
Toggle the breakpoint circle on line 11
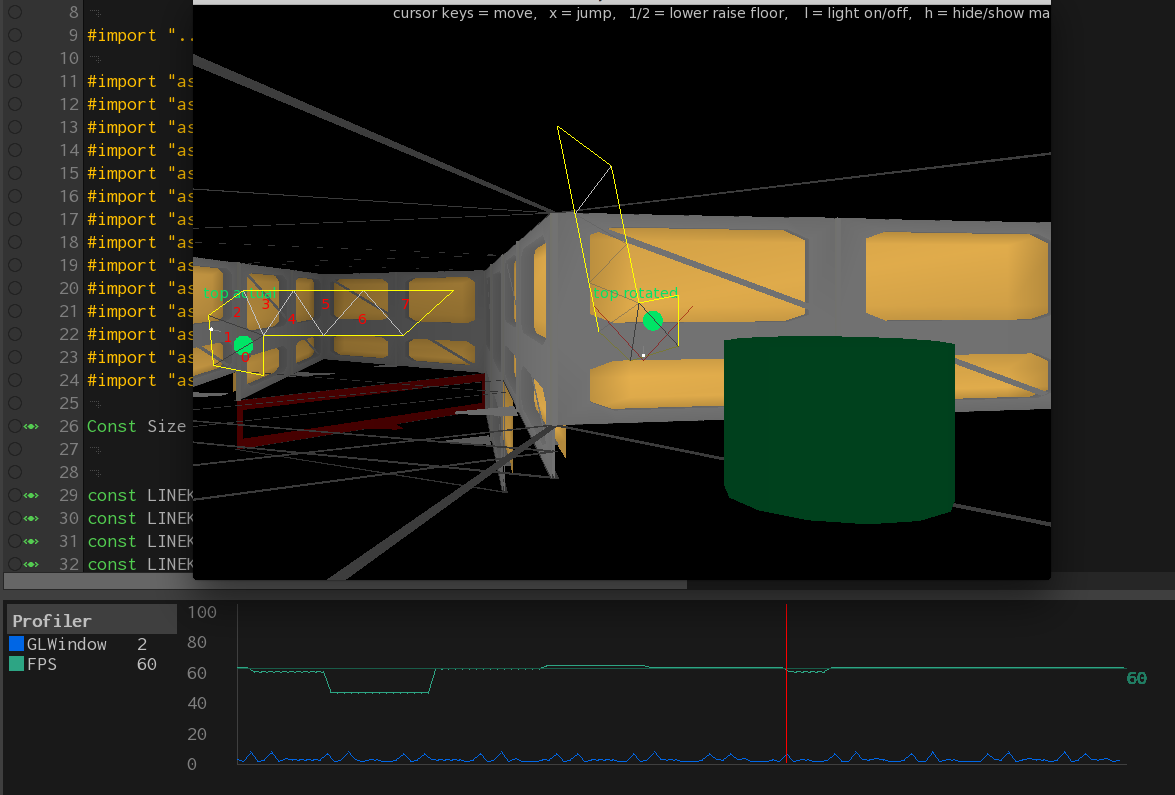(x=14, y=81)
